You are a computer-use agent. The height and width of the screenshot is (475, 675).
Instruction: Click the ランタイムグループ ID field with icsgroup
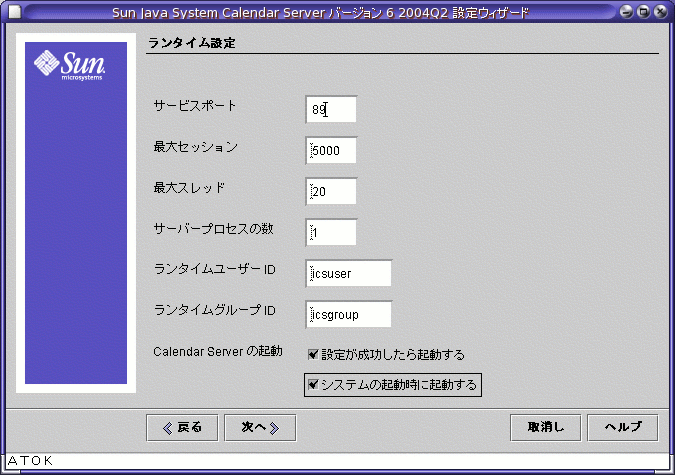[349, 314]
